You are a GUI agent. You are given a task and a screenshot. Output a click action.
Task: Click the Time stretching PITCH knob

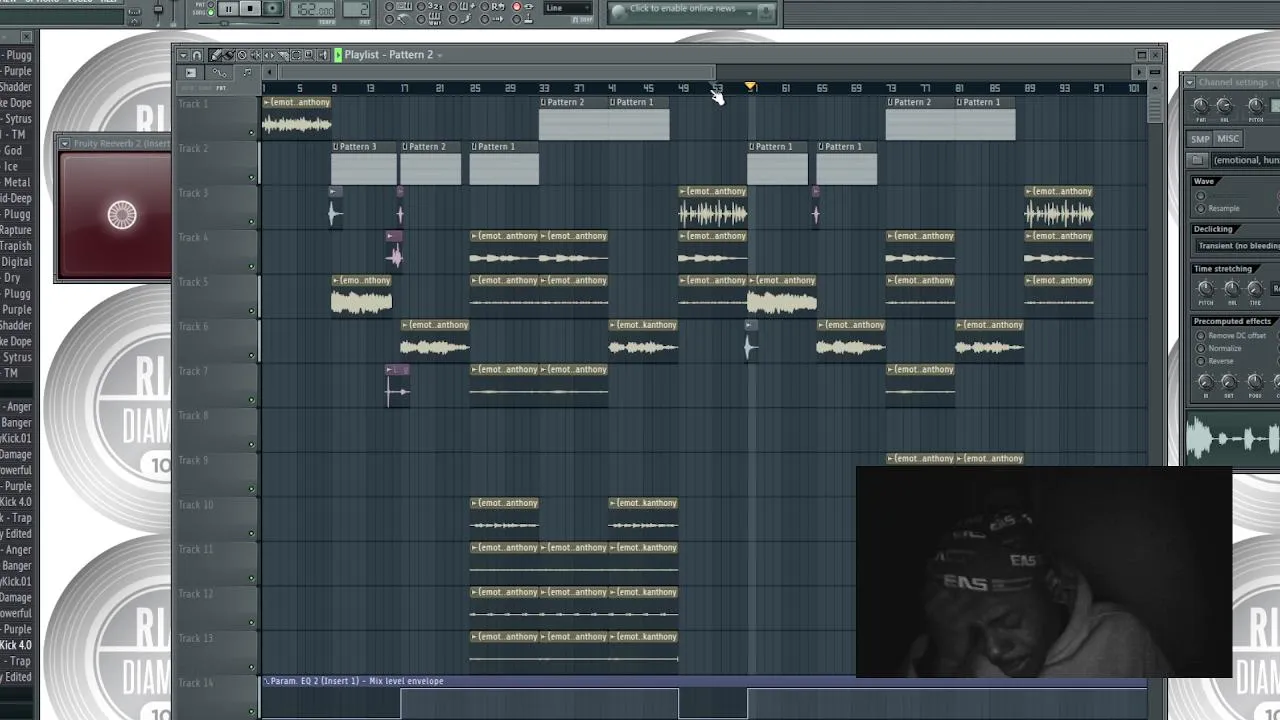click(1205, 288)
